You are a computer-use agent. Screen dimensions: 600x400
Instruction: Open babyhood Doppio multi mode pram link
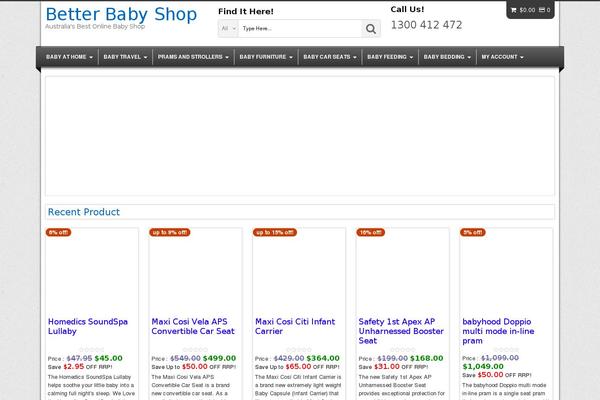tap(498, 331)
